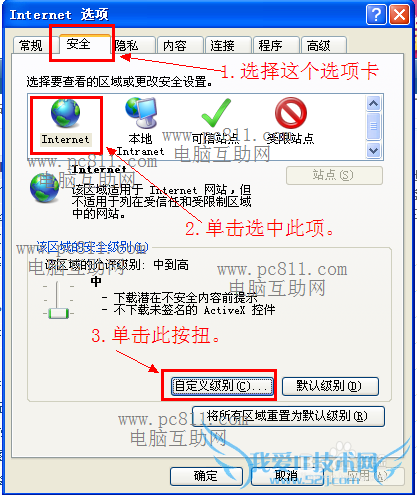Click the zone list scroll down arrow
The height and width of the screenshot is (495, 417).
(373, 150)
